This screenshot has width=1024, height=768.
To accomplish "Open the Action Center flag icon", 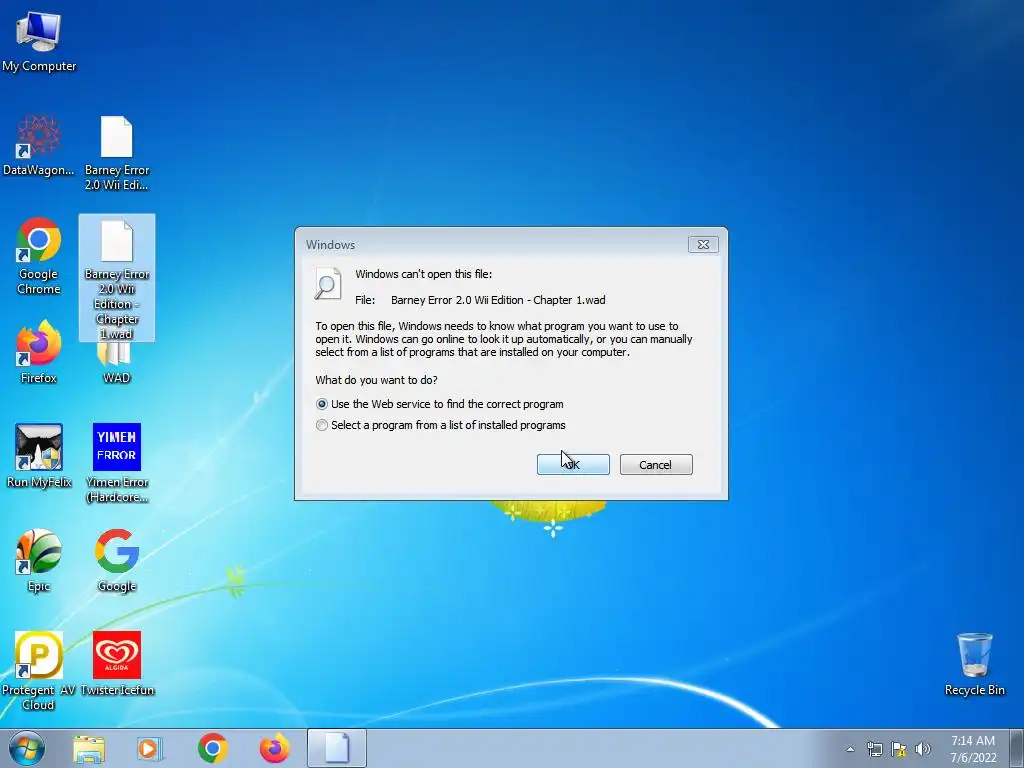I will pos(899,749).
